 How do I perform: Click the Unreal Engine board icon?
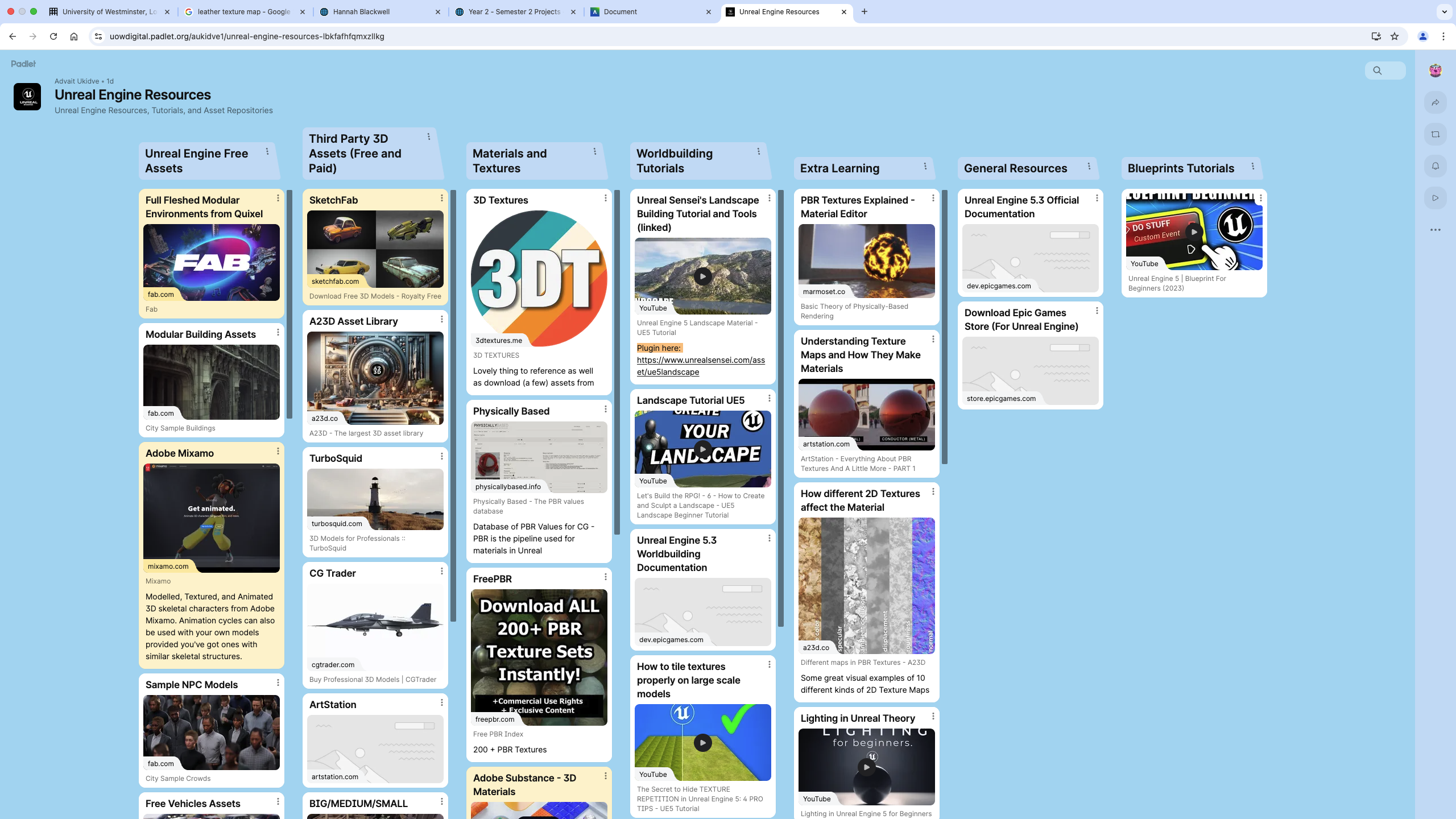27,97
